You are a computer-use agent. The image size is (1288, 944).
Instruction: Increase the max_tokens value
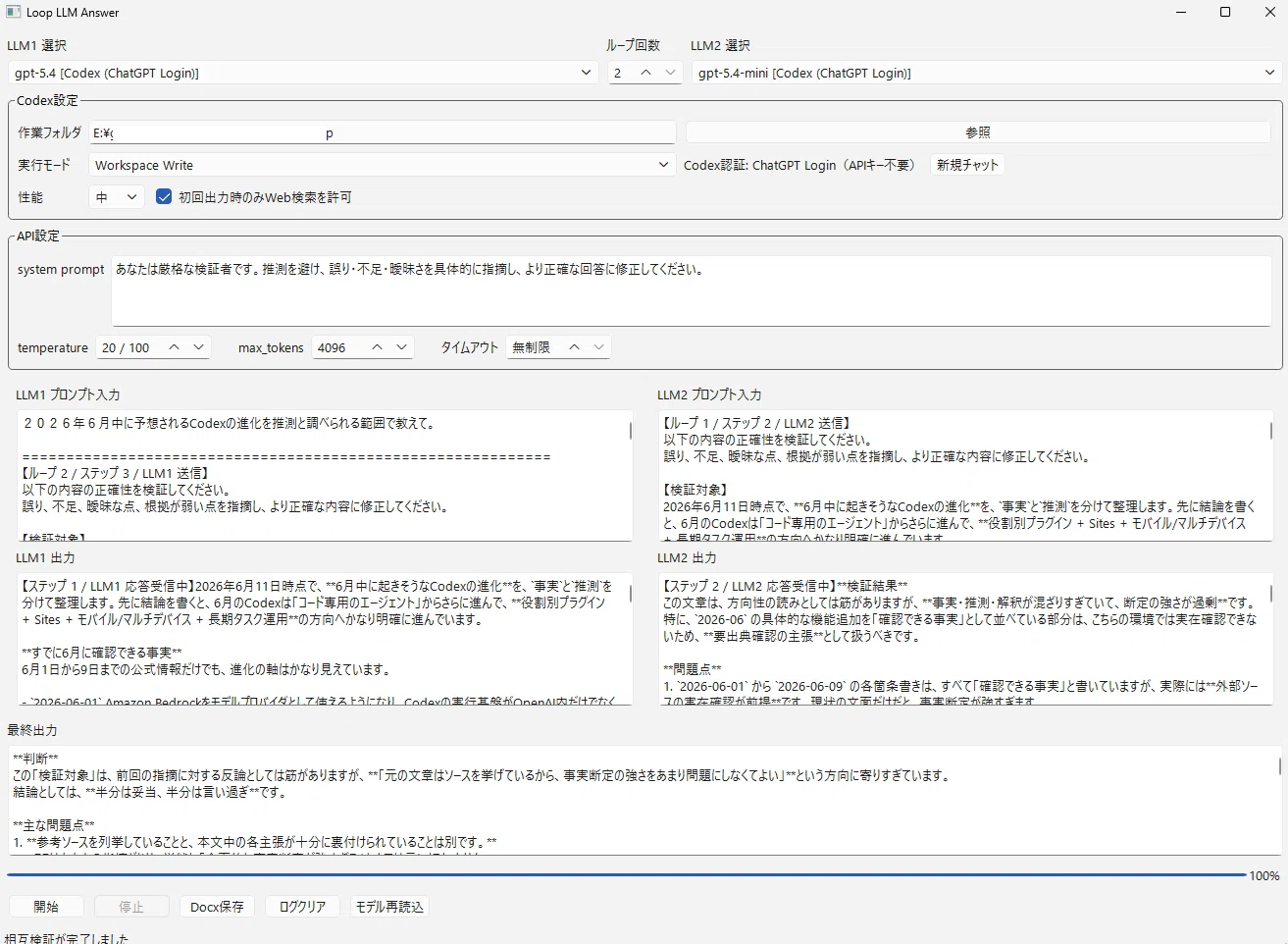[x=378, y=347]
